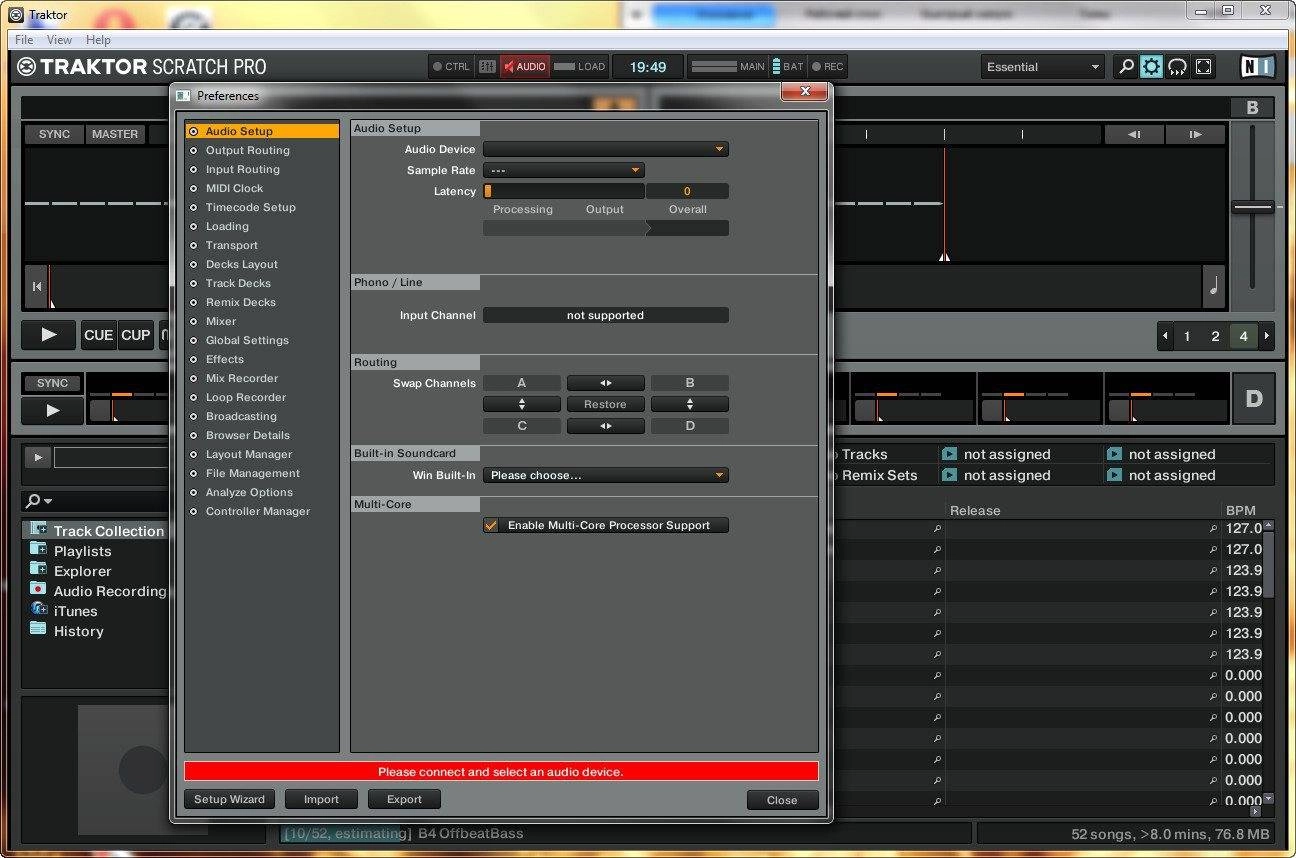Image resolution: width=1296 pixels, height=858 pixels.
Task: Click the browser search magnifier icon
Action: point(33,501)
